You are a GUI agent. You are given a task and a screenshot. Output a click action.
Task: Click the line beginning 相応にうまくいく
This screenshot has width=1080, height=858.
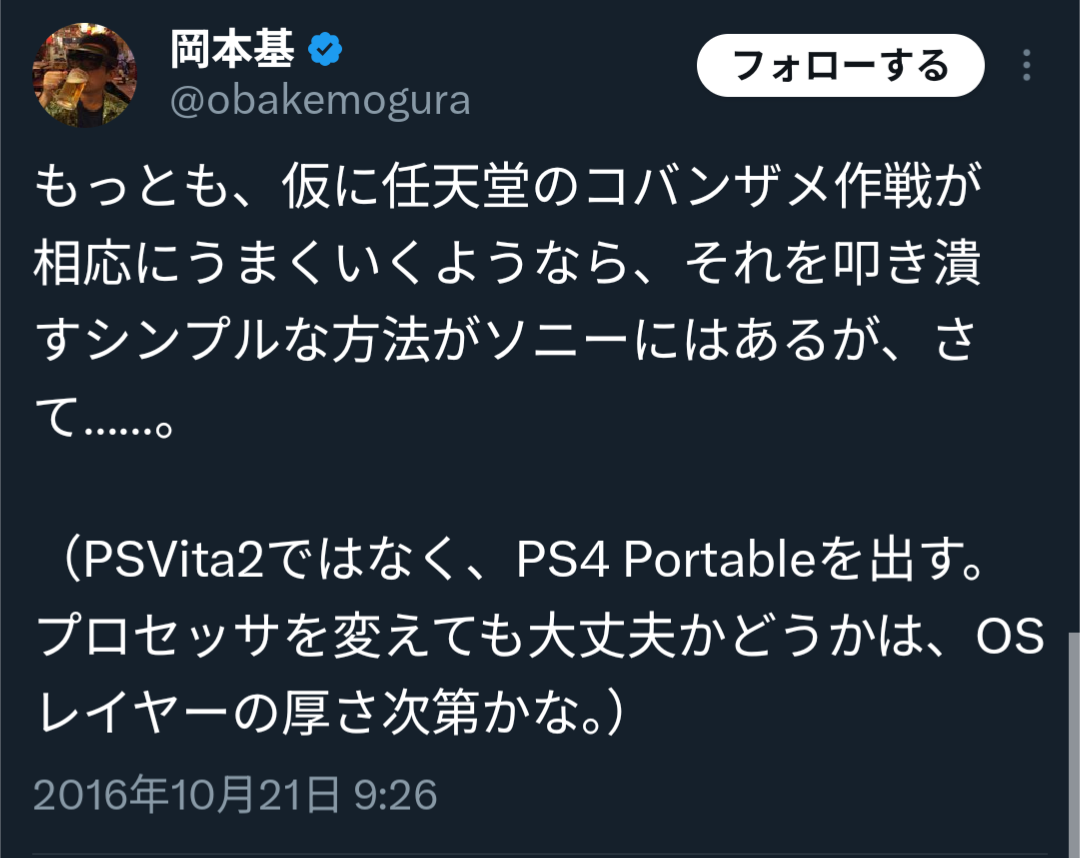(x=508, y=264)
